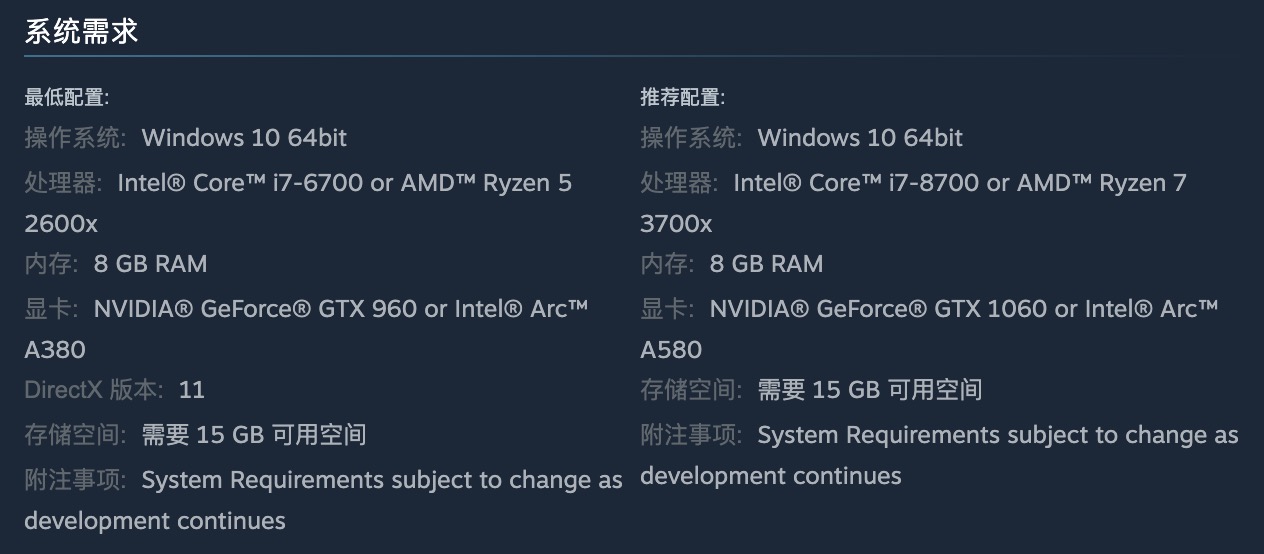Viewport: 1264px width, 554px height.
Task: Click the Arc A380 text
Action: (306, 329)
